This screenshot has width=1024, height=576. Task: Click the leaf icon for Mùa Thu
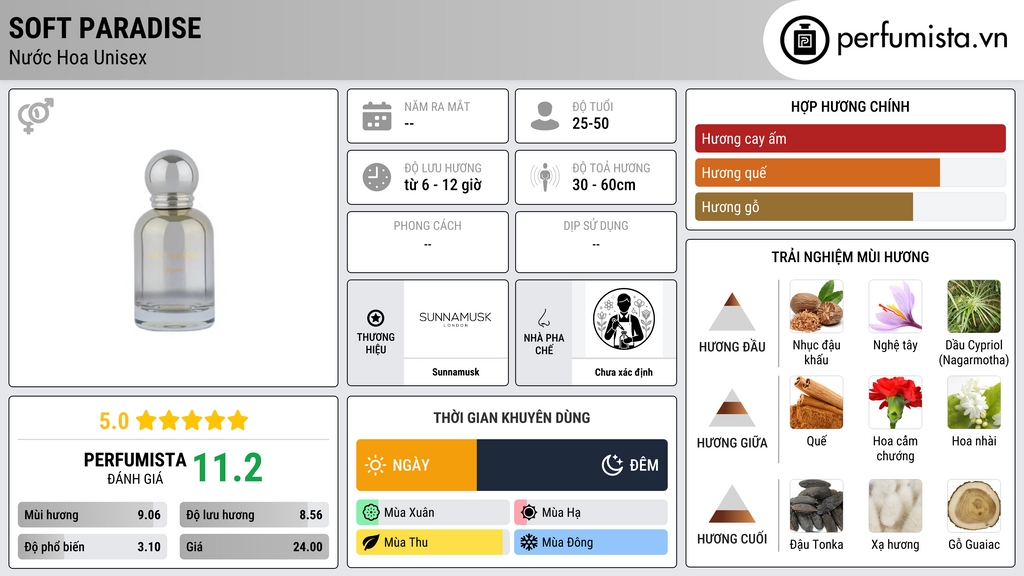(370, 542)
